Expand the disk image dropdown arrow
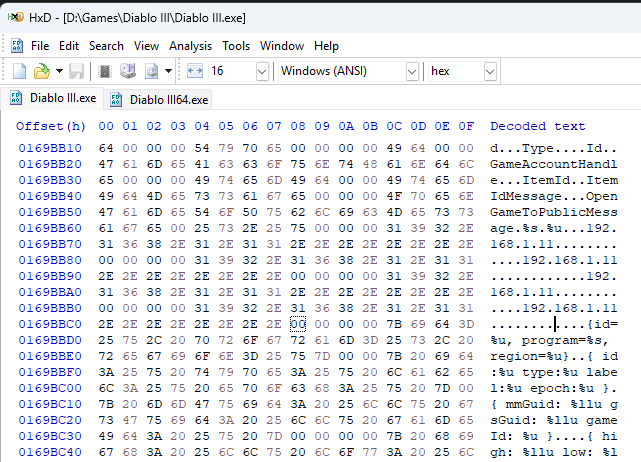 [x=168, y=71]
